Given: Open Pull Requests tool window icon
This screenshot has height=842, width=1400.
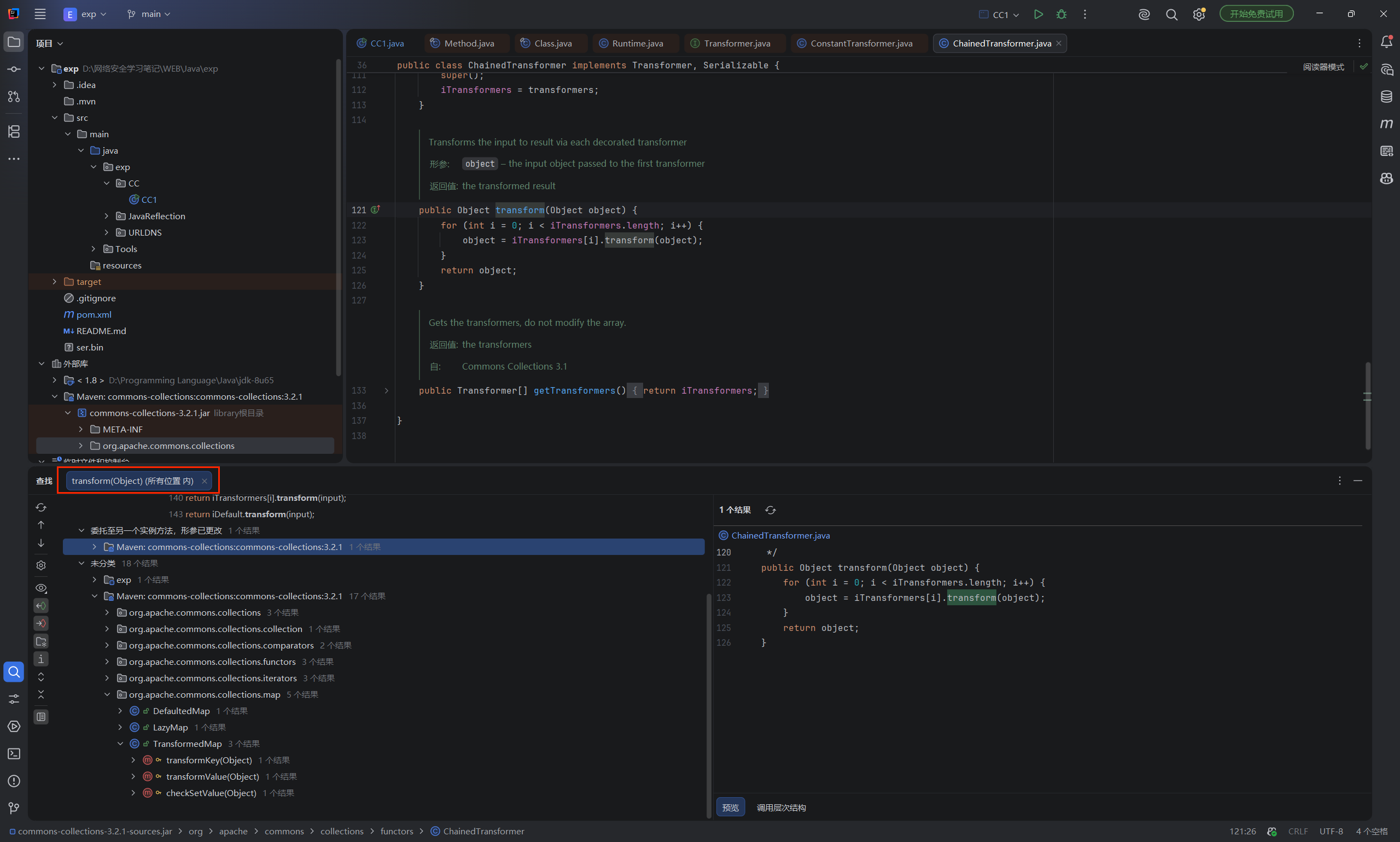Looking at the screenshot, I should [x=14, y=97].
